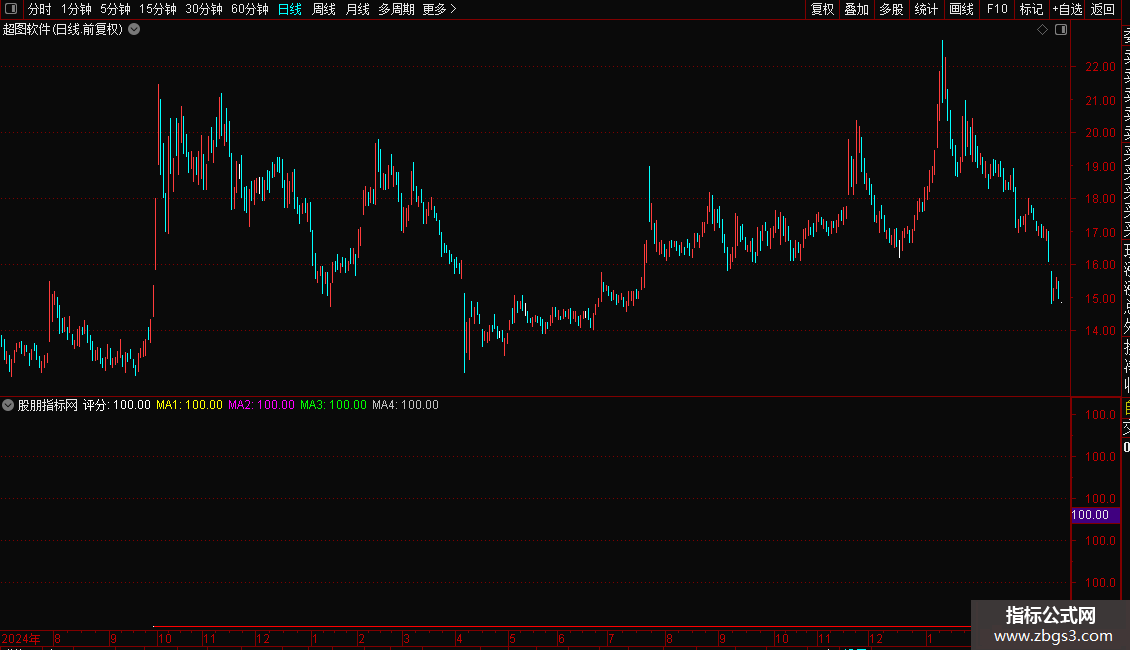The height and width of the screenshot is (650, 1130).
Task: Click the MA4: 100.00 gray label
Action: click(406, 405)
